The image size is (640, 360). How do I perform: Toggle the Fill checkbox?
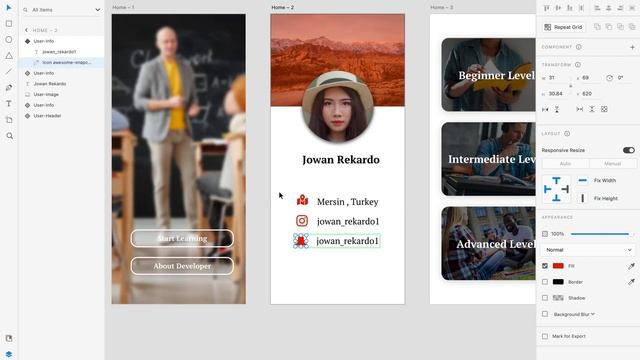coord(545,266)
